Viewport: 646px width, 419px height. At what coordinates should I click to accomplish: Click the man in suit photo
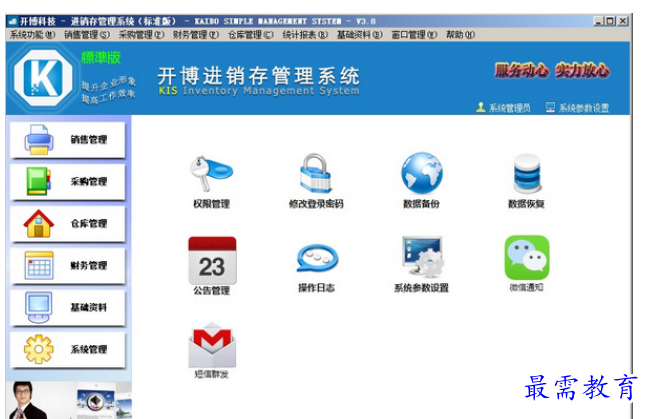click(x=28, y=400)
